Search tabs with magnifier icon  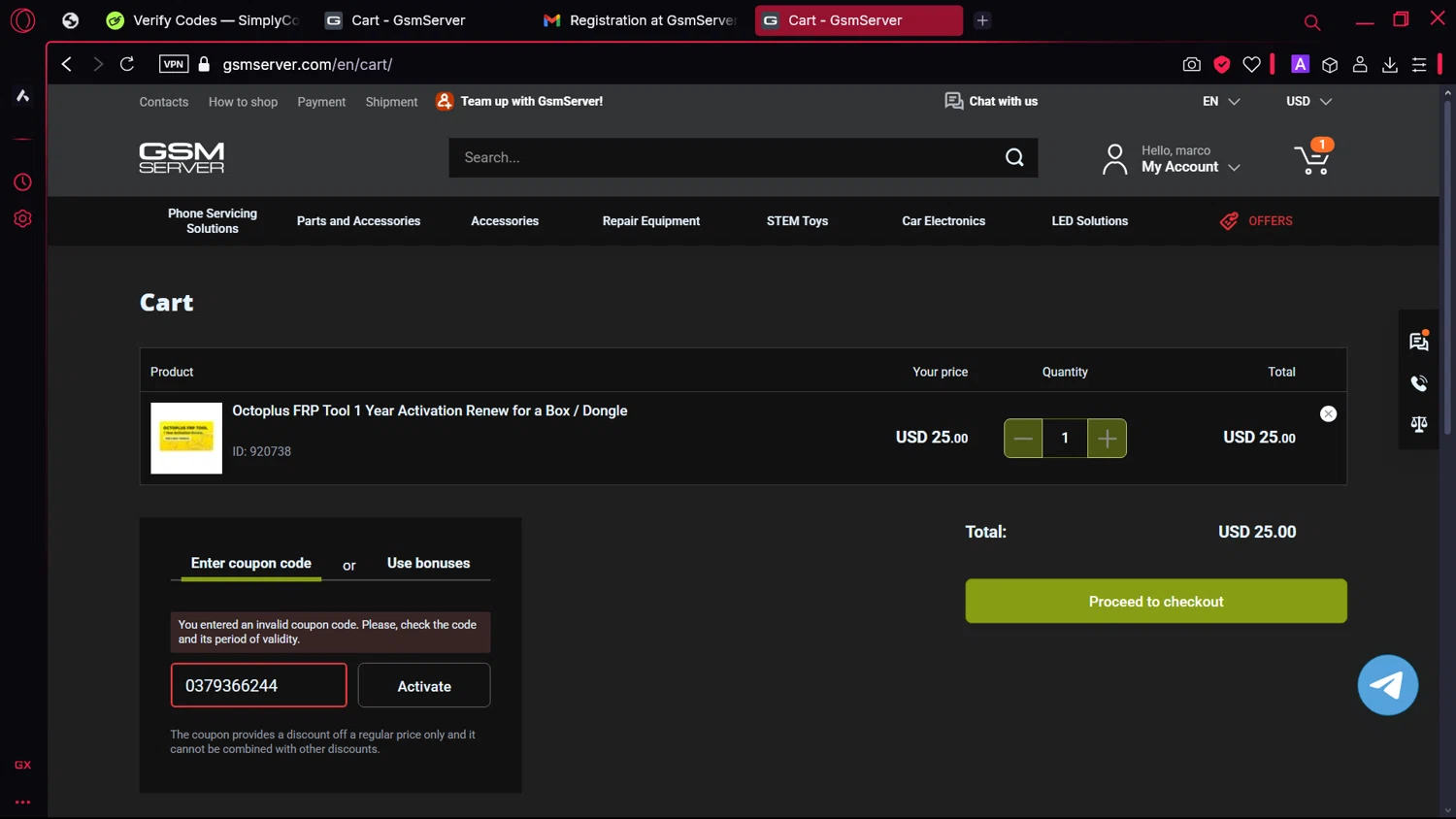click(1312, 21)
